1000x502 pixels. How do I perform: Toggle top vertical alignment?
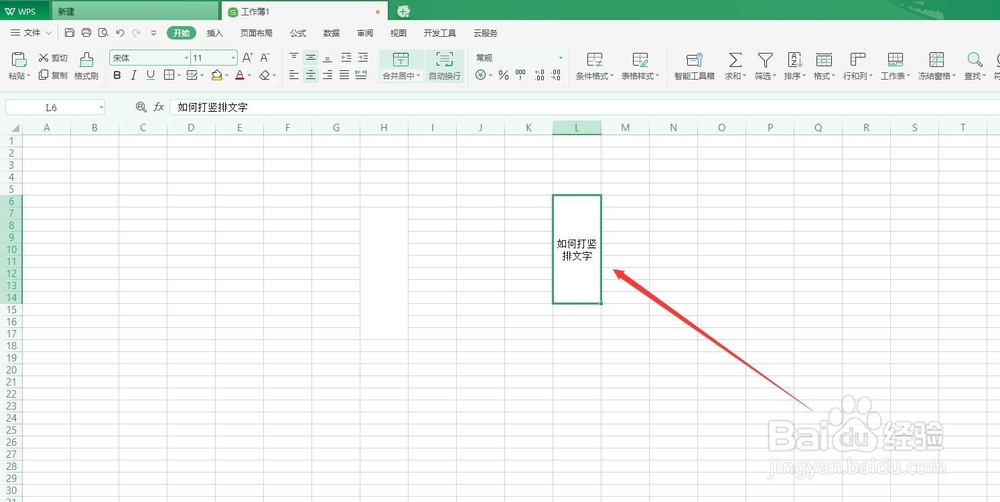coord(294,57)
